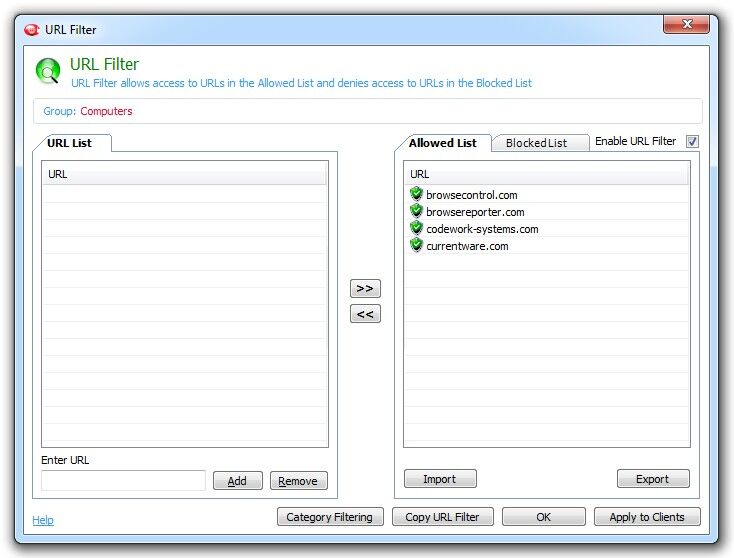This screenshot has width=734, height=558.
Task: Click the Enter URL text field
Action: (124, 480)
